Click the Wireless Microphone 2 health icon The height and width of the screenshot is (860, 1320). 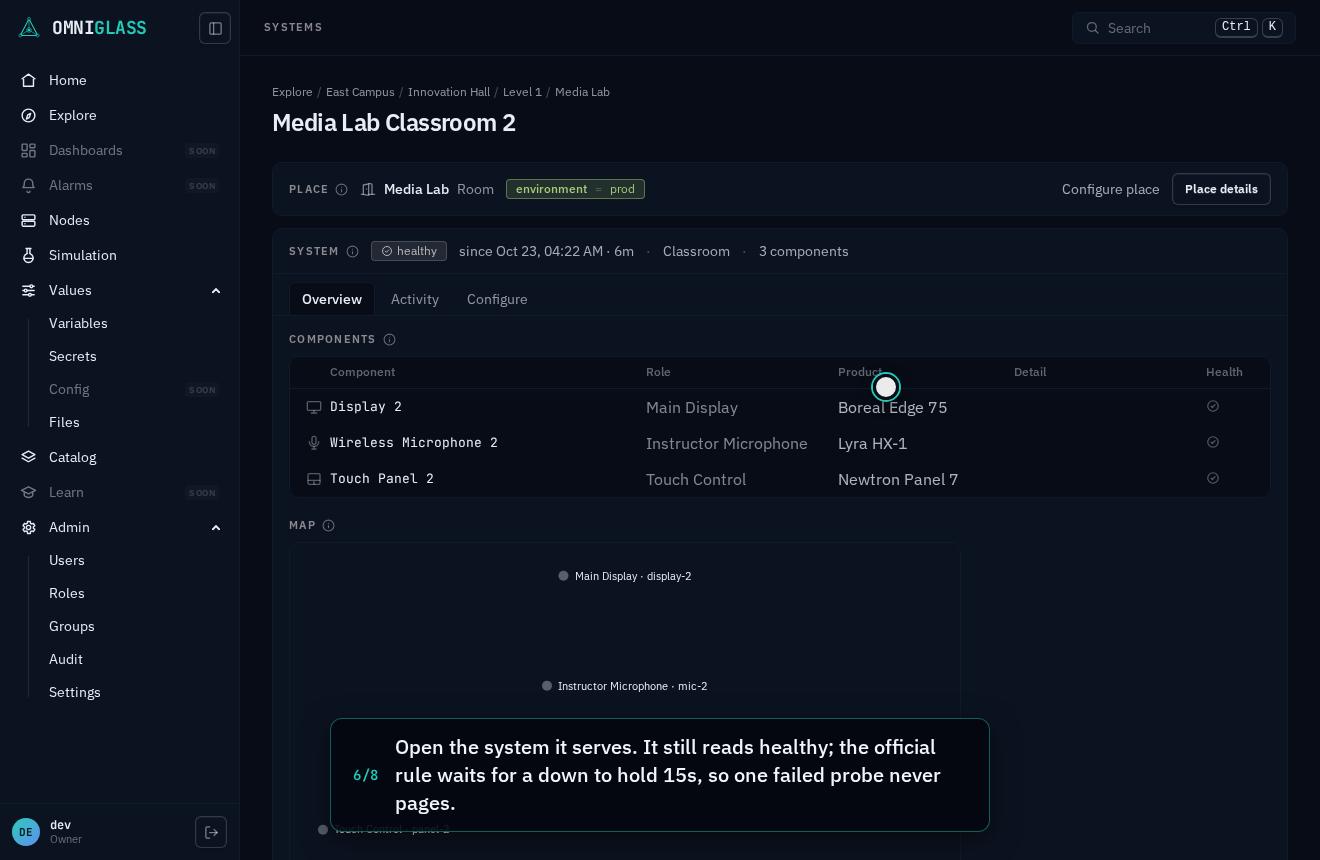(1213, 442)
